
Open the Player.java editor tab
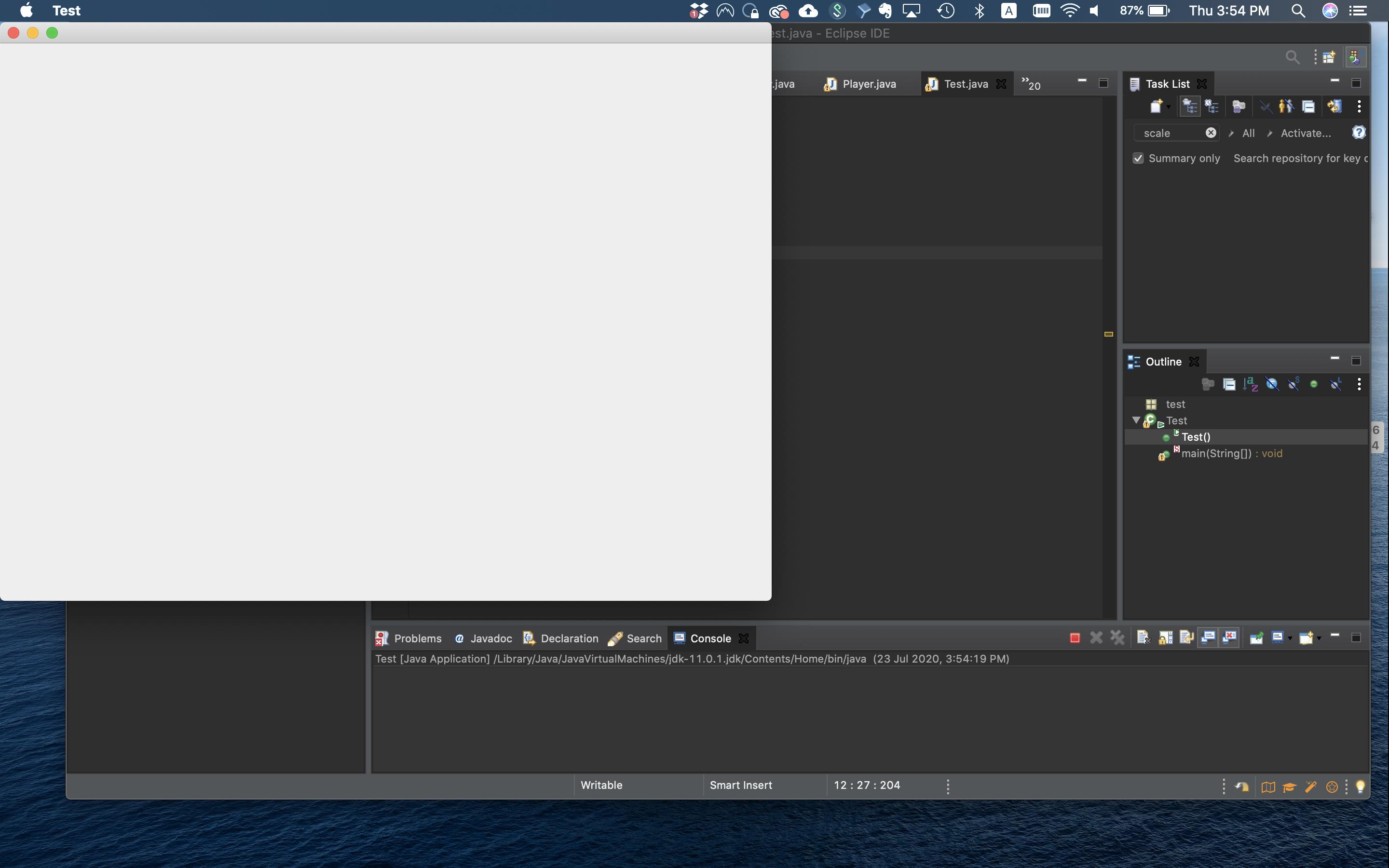[869, 84]
